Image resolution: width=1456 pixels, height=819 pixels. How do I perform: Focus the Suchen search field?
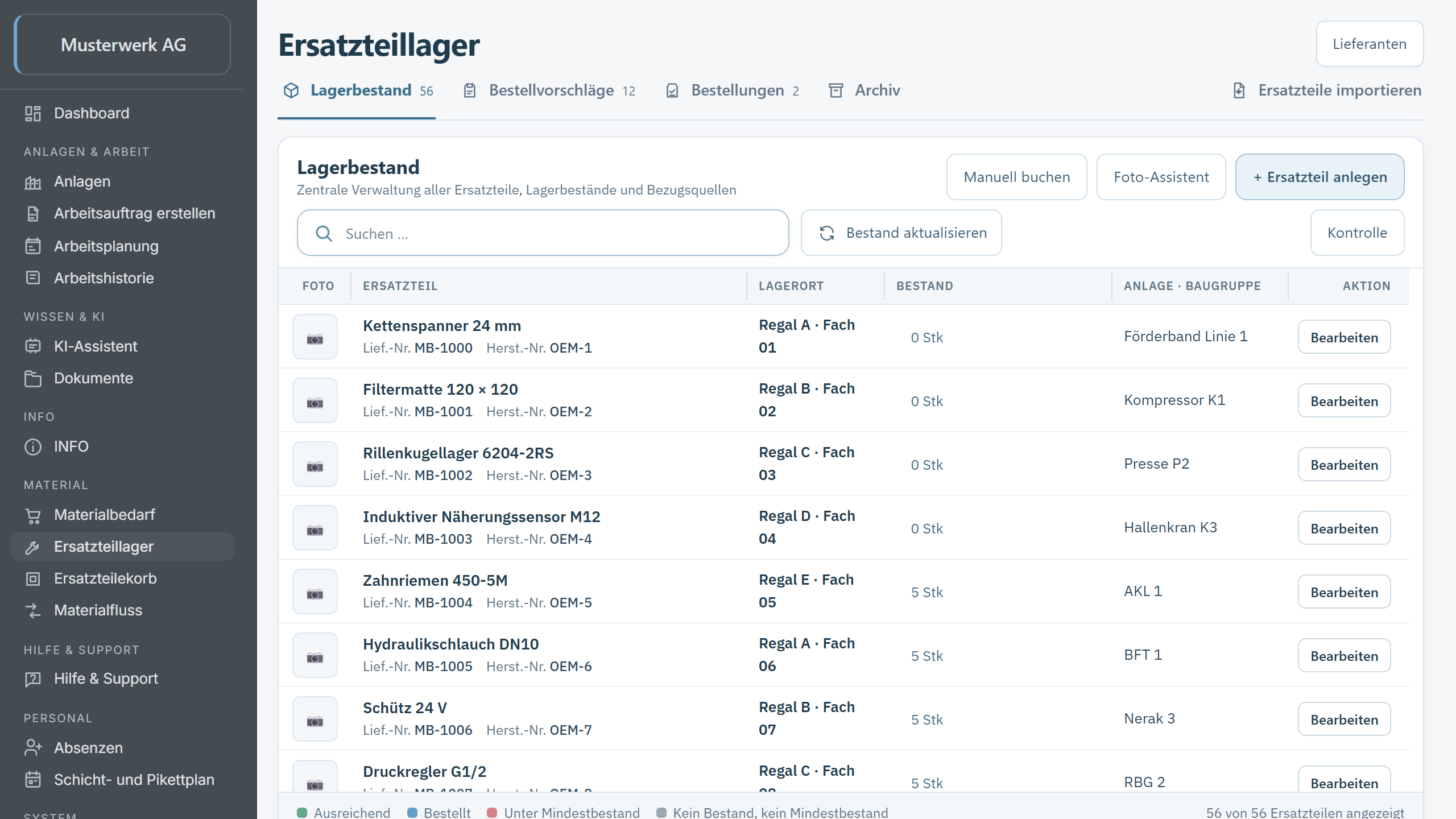pos(543,233)
